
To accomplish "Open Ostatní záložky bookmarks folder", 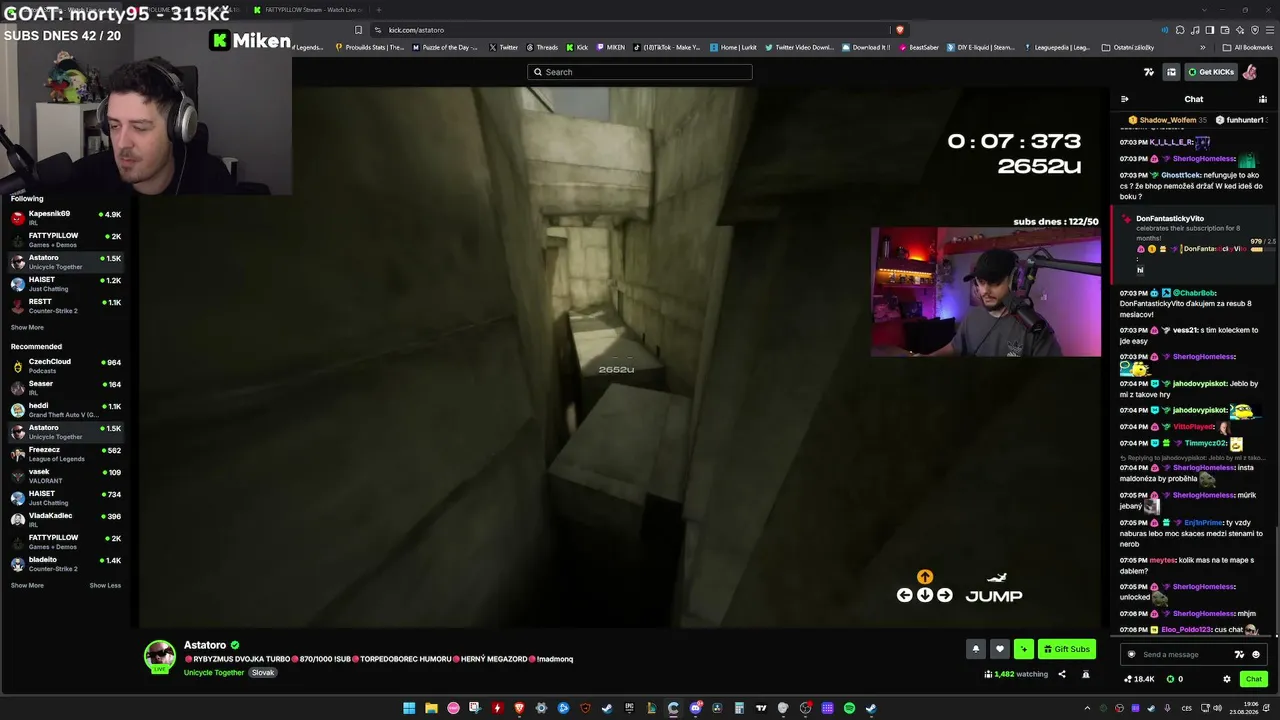I will pos(1128,47).
